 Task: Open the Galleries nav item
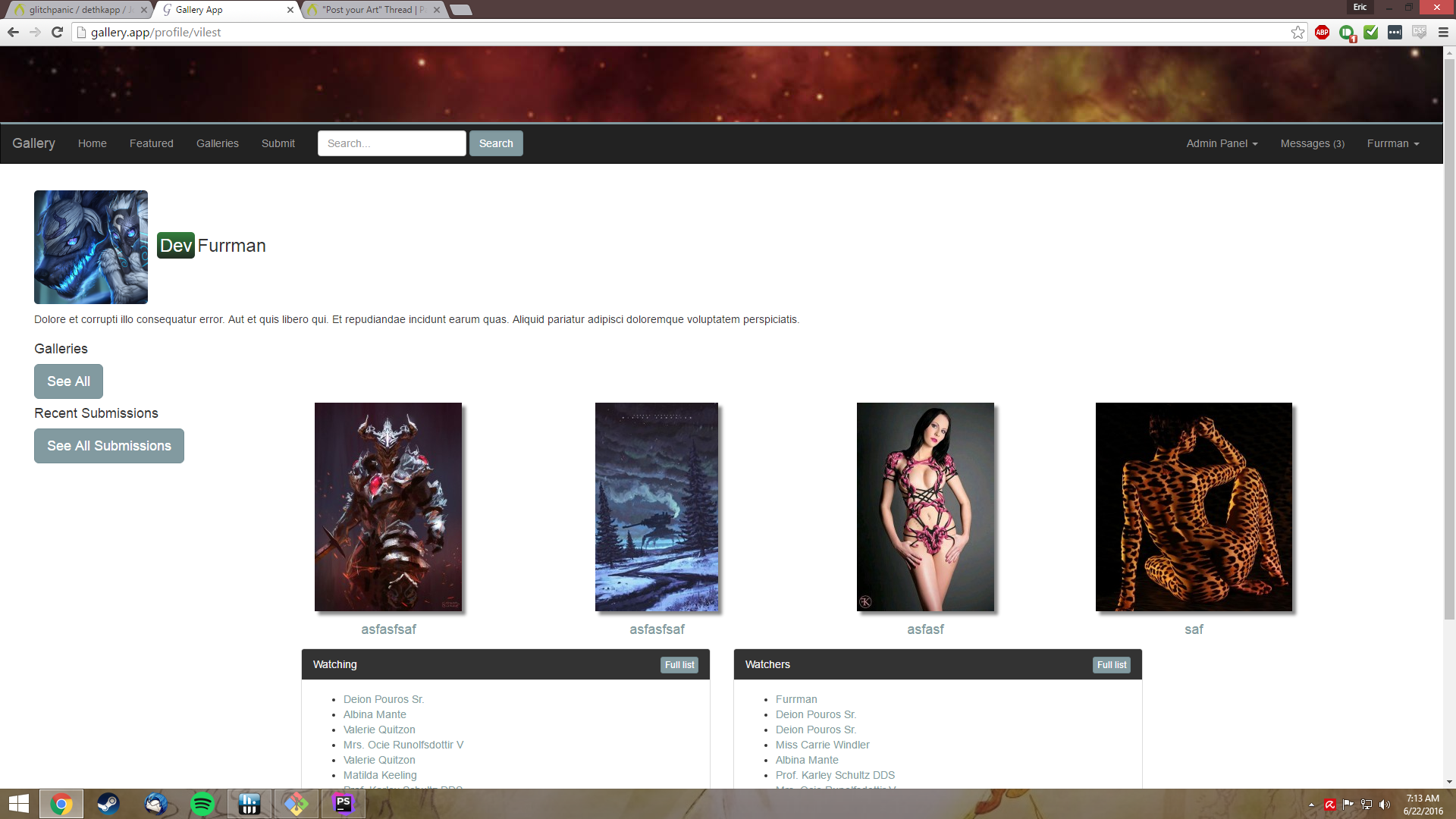[x=218, y=143]
